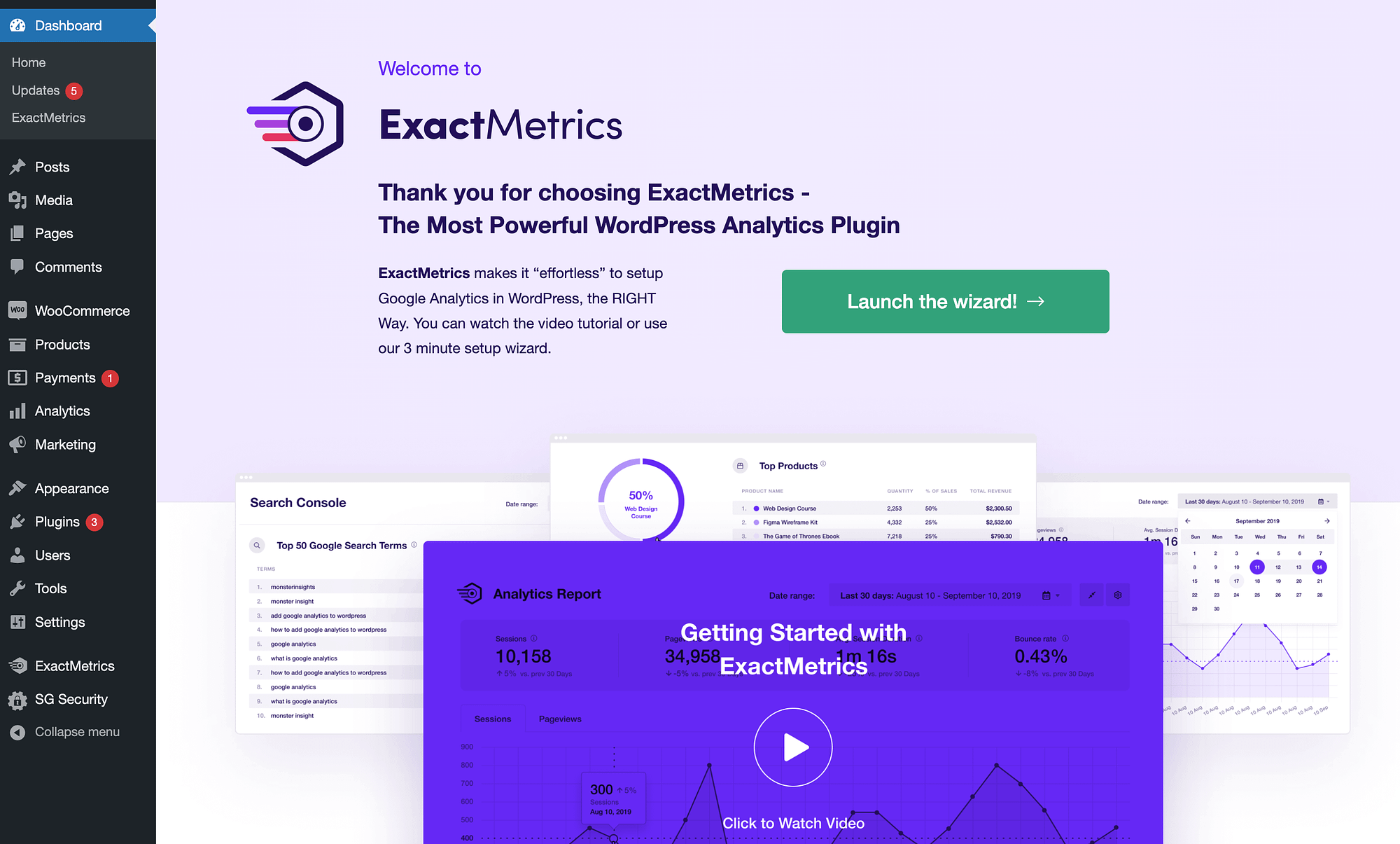Click the Updates badge with 5 notifications
The width and height of the screenshot is (1400, 844).
(x=74, y=90)
